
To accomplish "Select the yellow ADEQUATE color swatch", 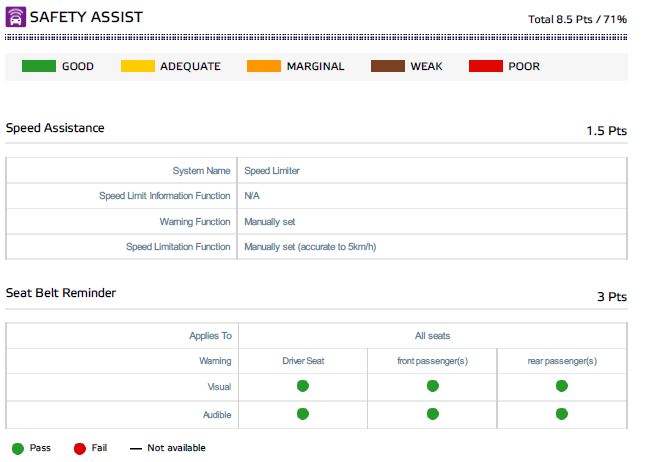I will coord(137,67).
